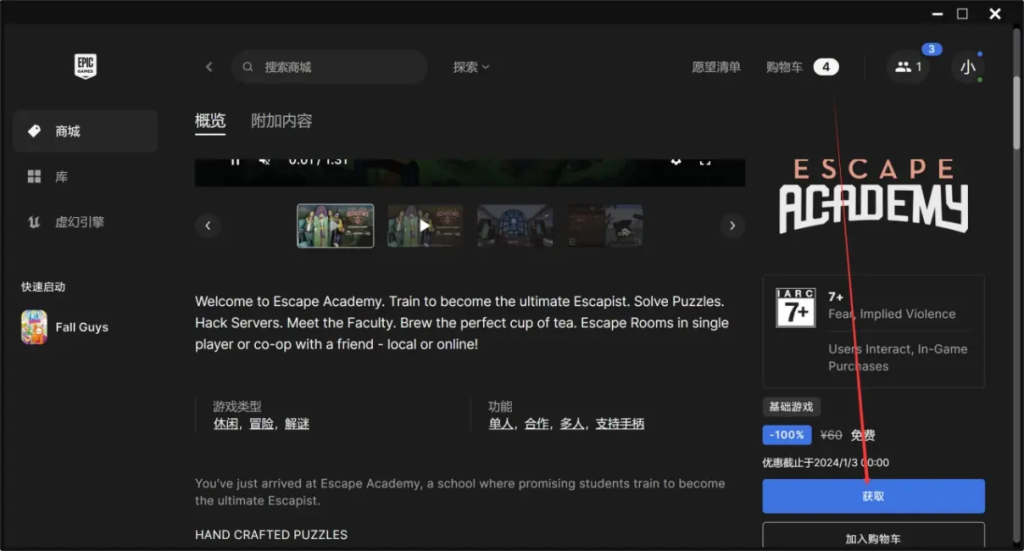Toggle the video mute speaker icon

point(264,161)
